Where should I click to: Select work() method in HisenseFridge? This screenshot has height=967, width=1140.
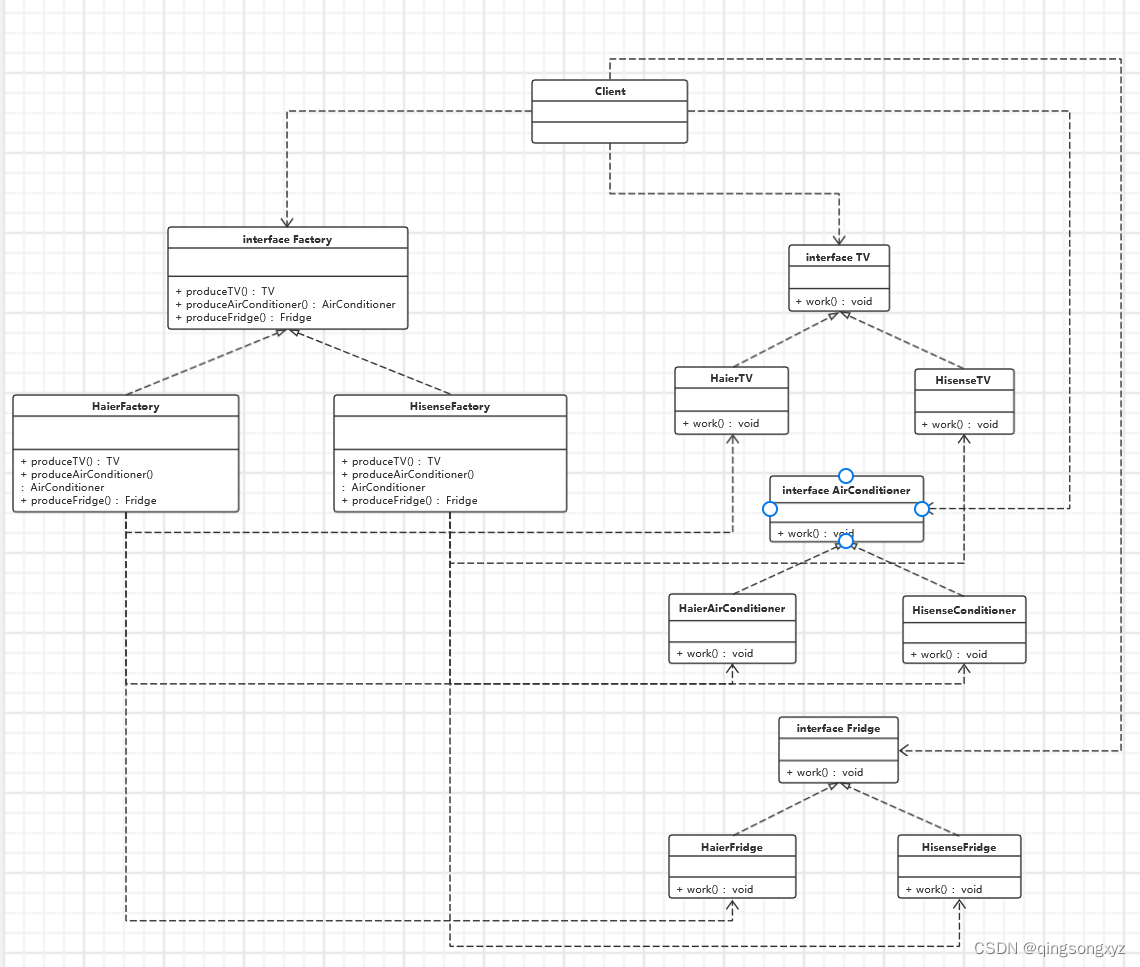[x=943, y=889]
